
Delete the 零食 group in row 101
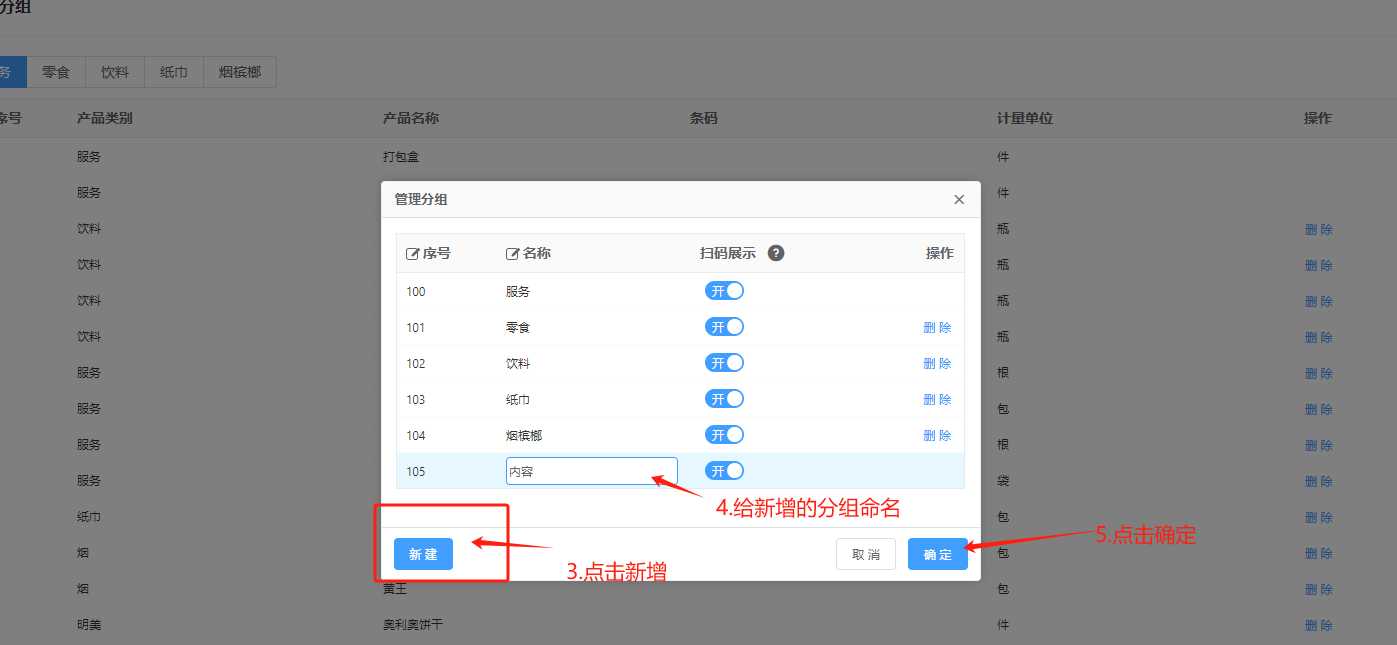click(x=937, y=327)
